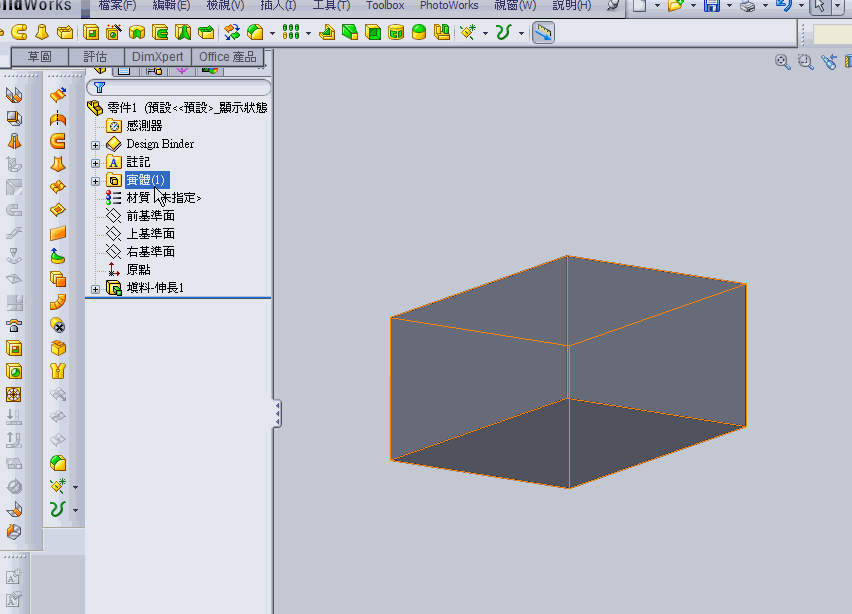Select the 填料-伸長1 feature
Screen dimensions: 852x614
tap(145, 288)
